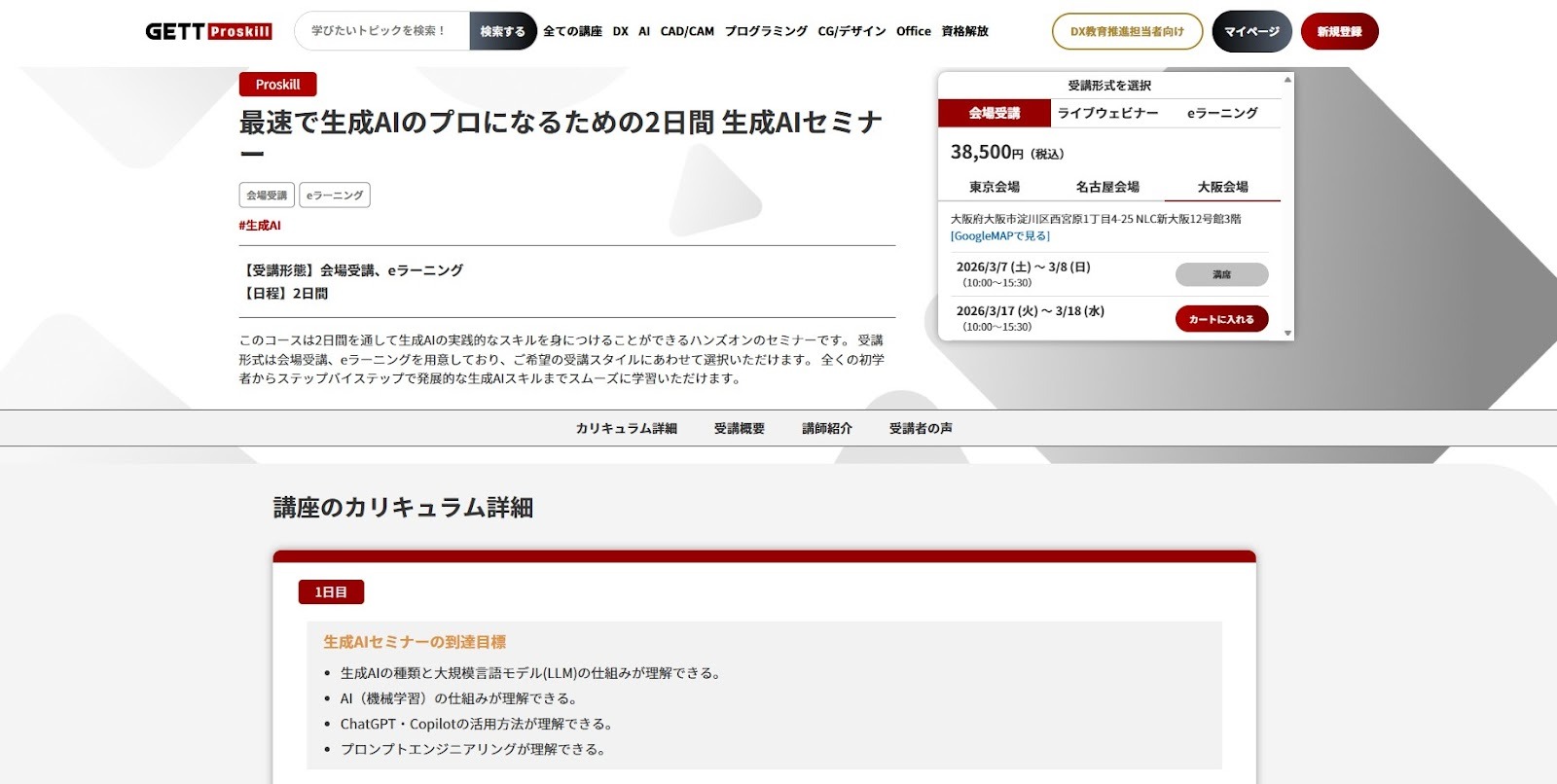Add the 3/17 session with カートに入れる
This screenshot has height=784, width=1557.
(x=1221, y=319)
